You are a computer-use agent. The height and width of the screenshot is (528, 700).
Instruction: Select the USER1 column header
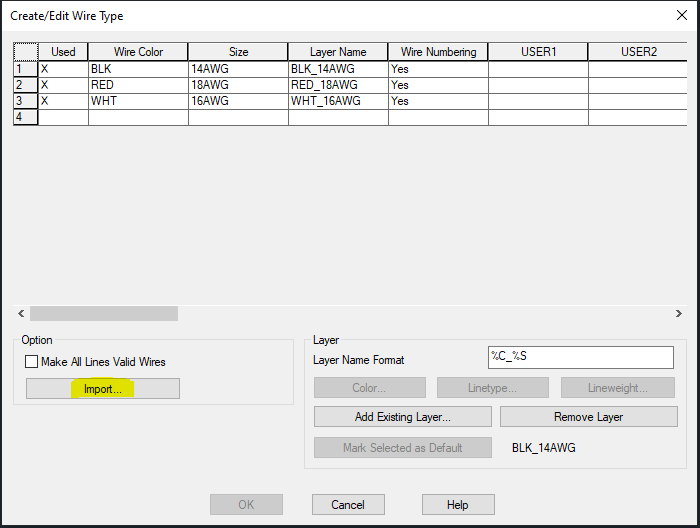point(538,52)
